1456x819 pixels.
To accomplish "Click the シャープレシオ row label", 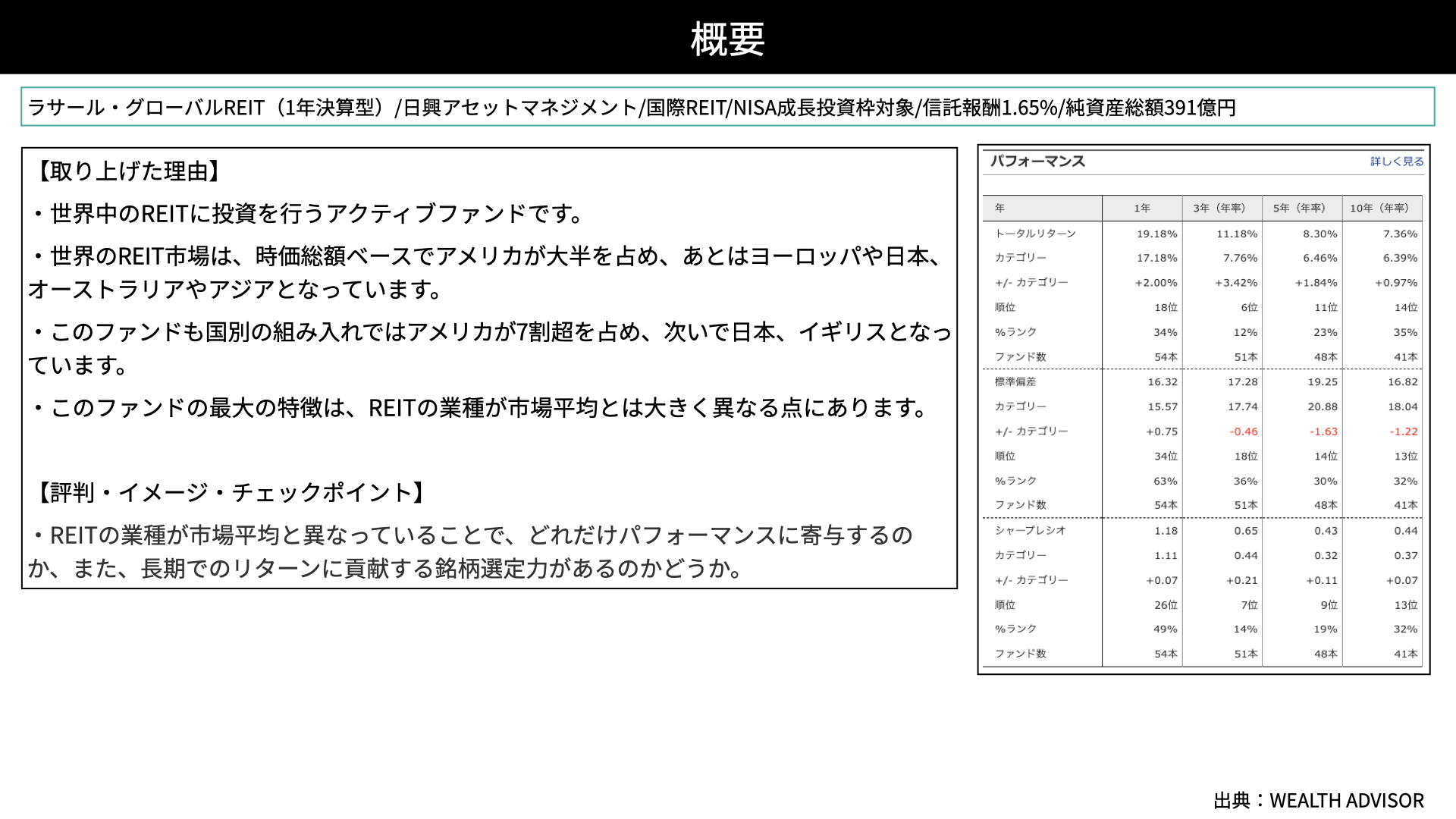I will point(1031,530).
